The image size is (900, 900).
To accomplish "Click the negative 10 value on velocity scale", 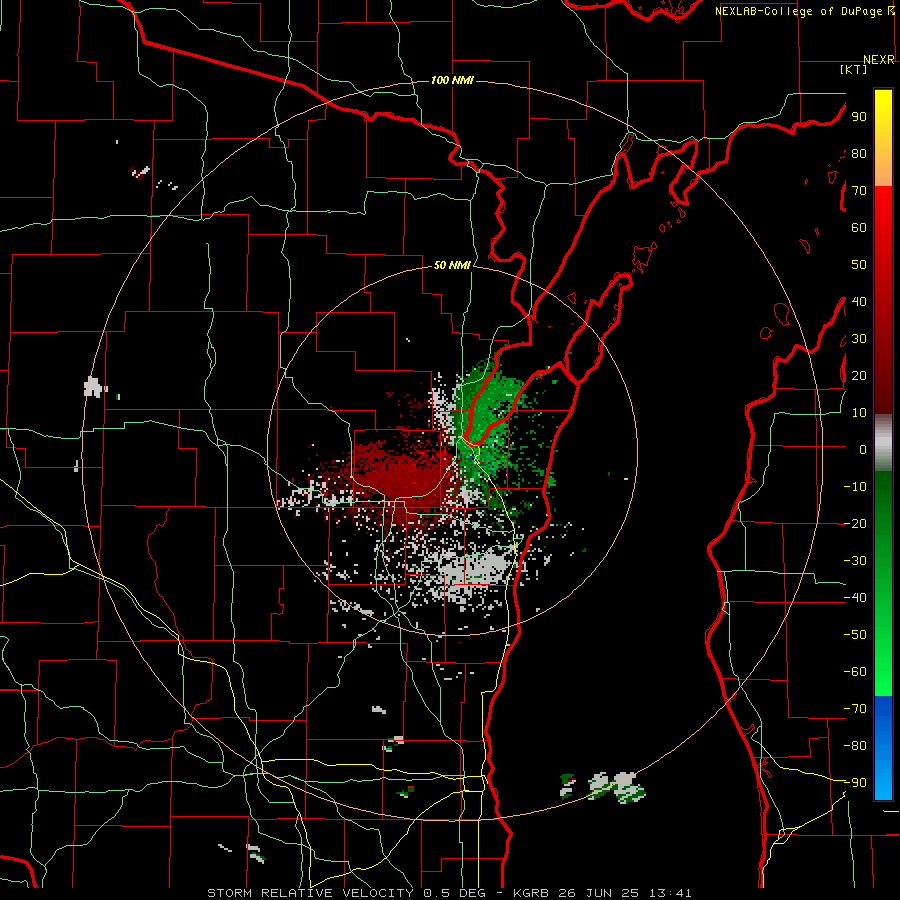I will pyautogui.click(x=855, y=487).
